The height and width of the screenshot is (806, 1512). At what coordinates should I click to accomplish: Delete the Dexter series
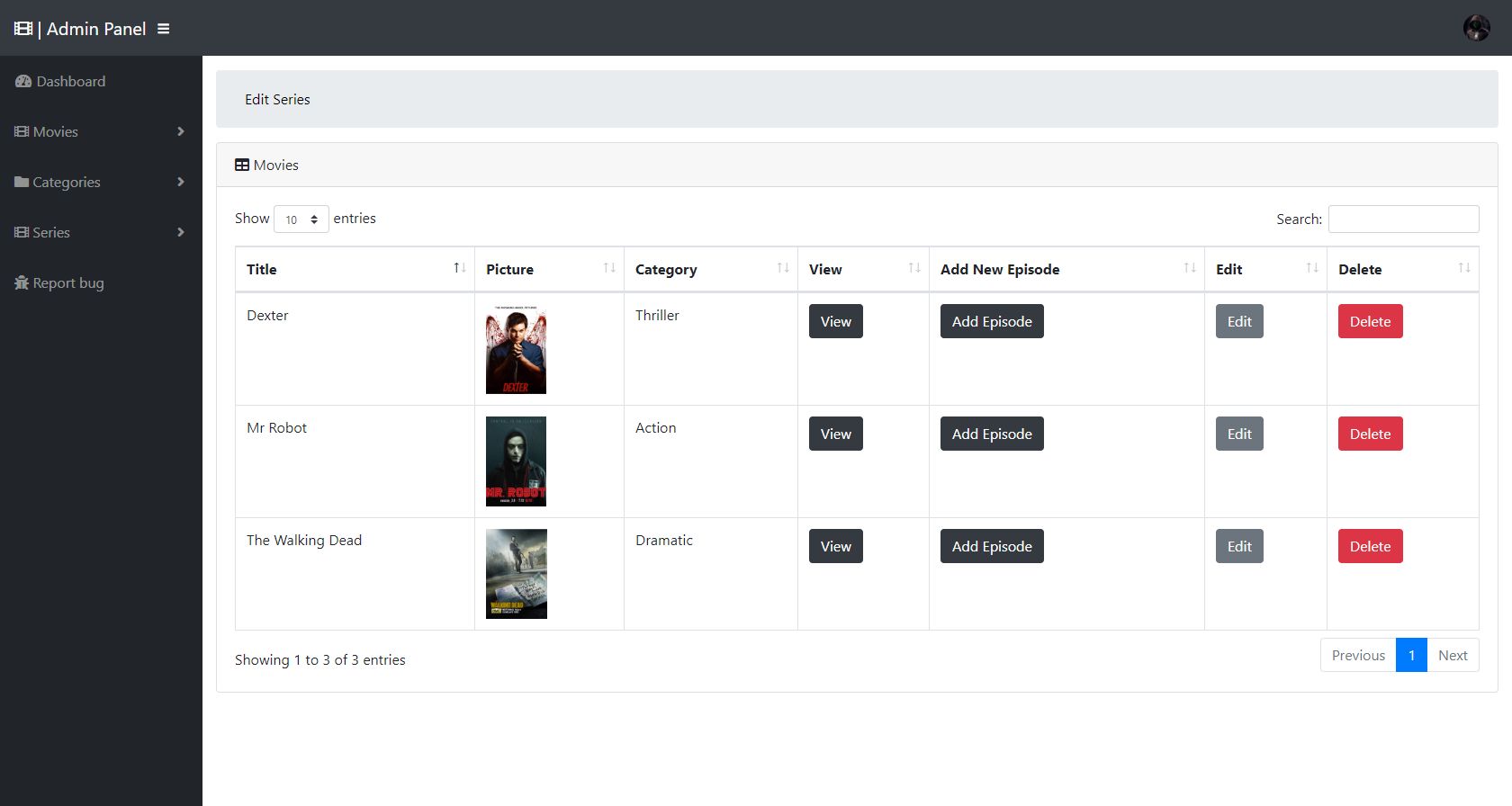(1369, 321)
